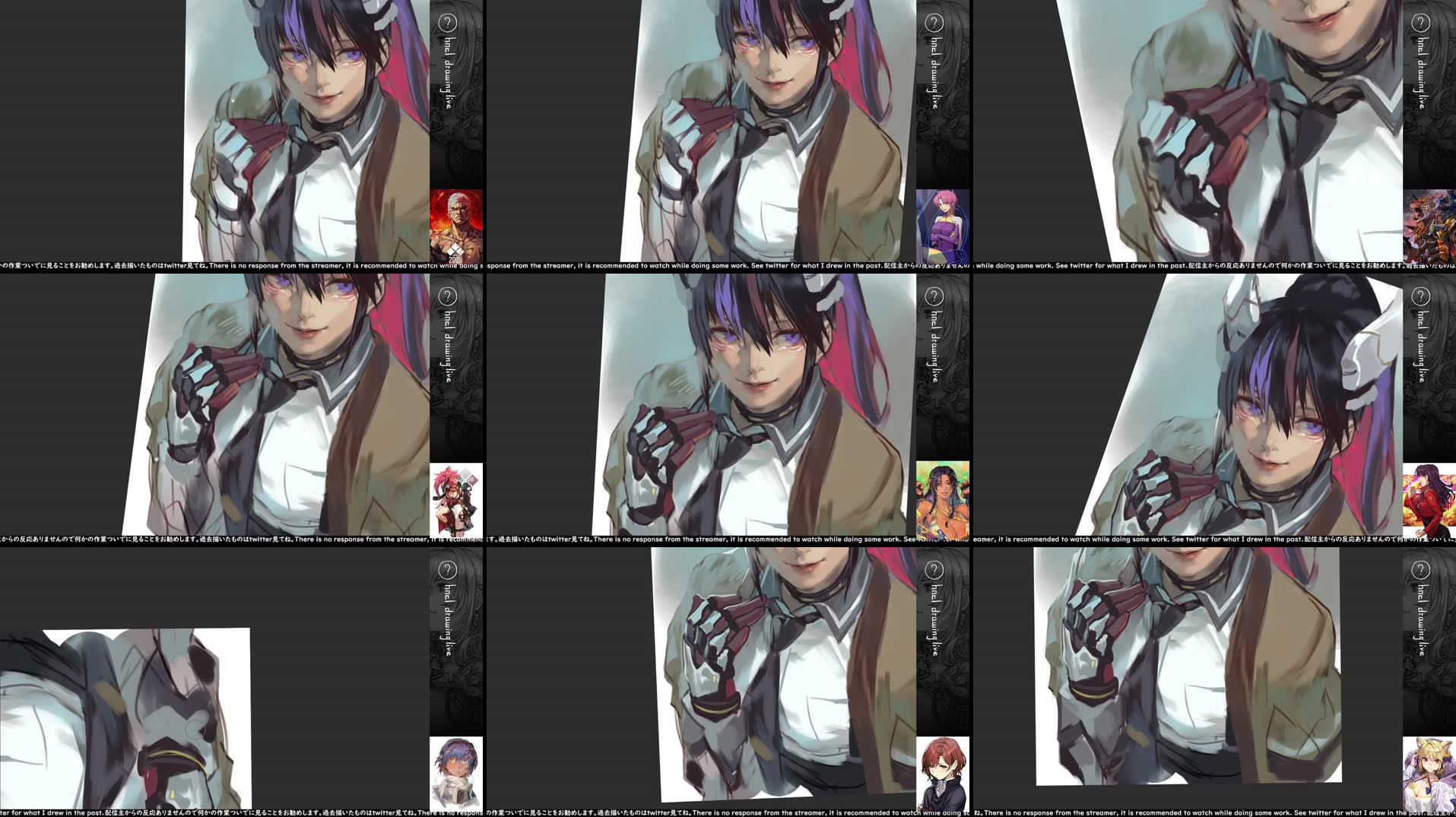
Task: Open the white-haired muscular man artwork thumbnail
Action: 456,226
